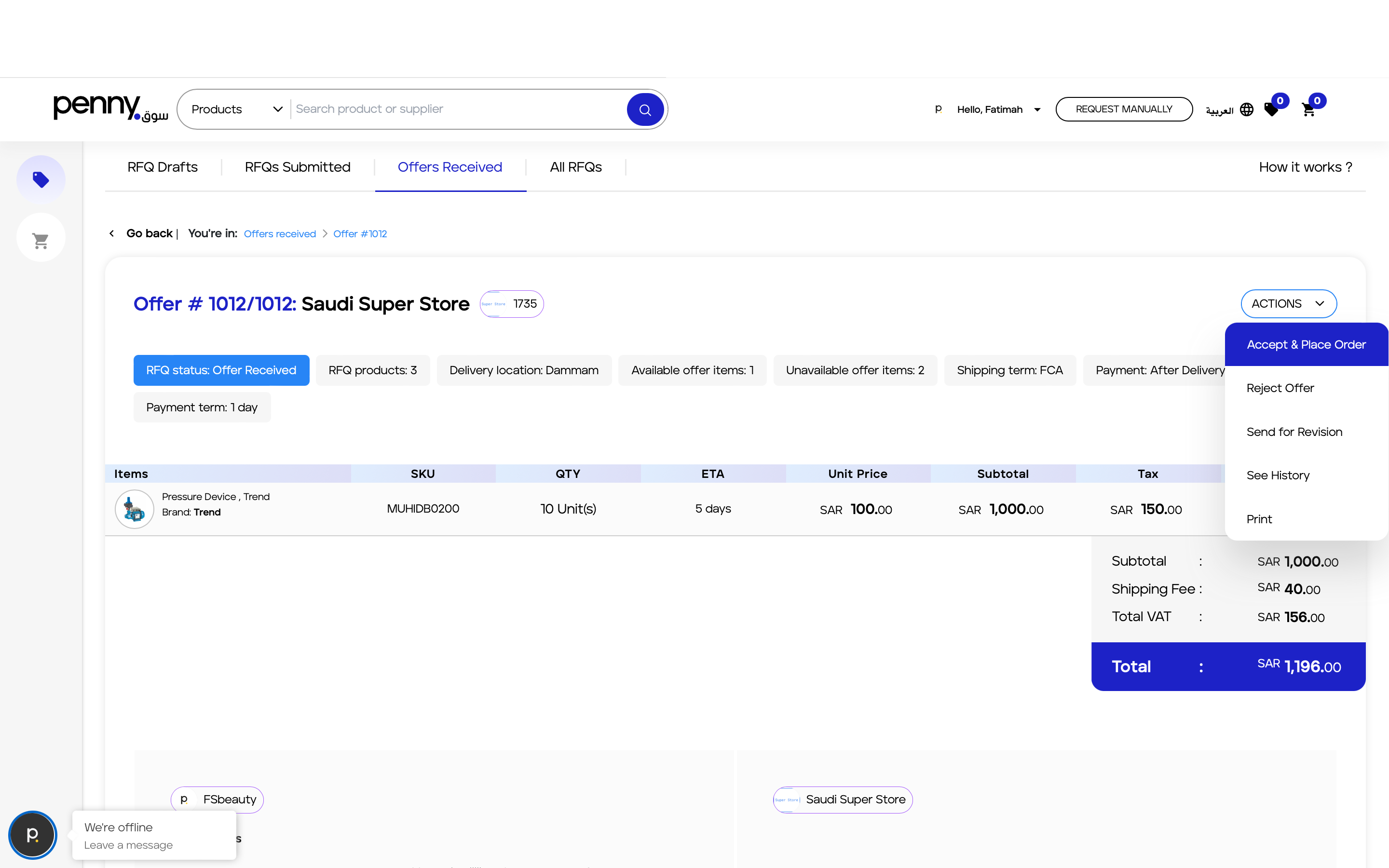Toggle the ACTIONS dropdown
This screenshot has height=868, width=1389.
[x=1289, y=304]
